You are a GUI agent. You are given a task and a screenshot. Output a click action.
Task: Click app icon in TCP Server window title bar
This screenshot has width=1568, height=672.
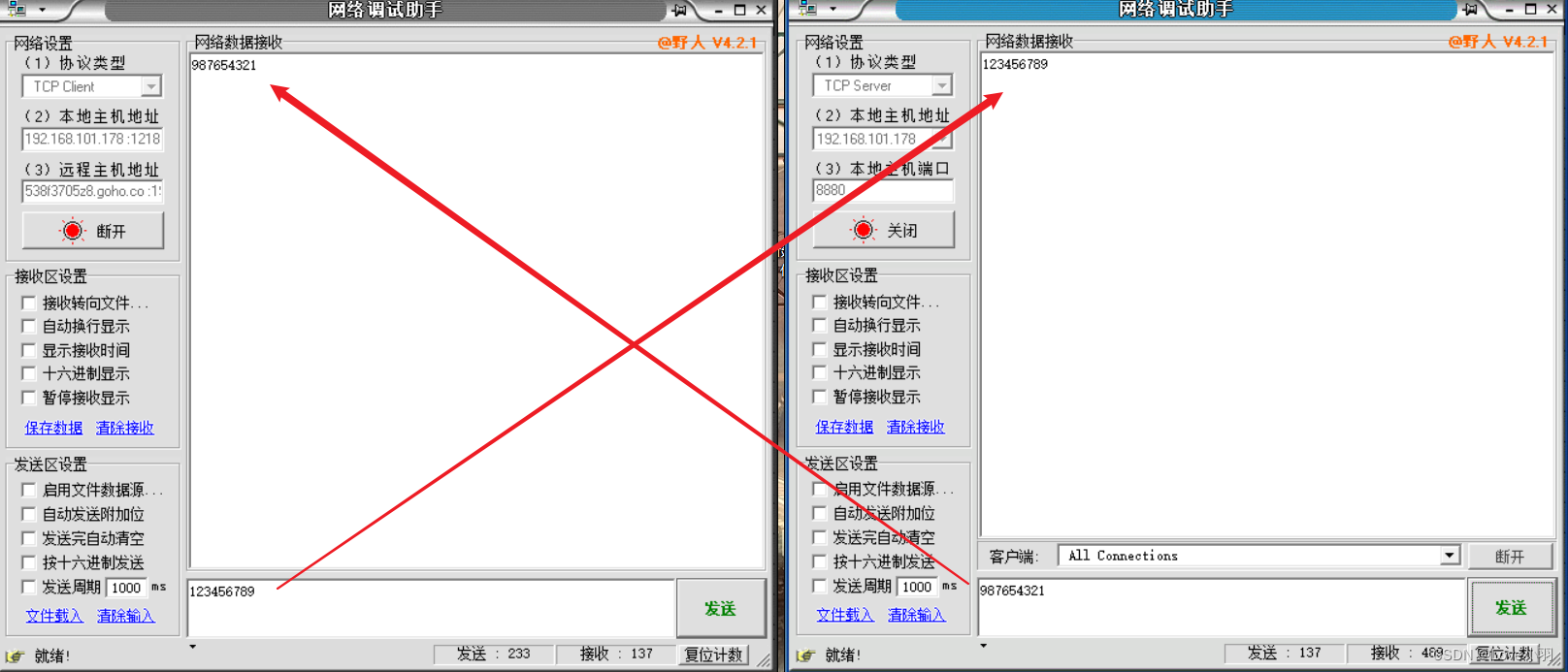pos(807,10)
